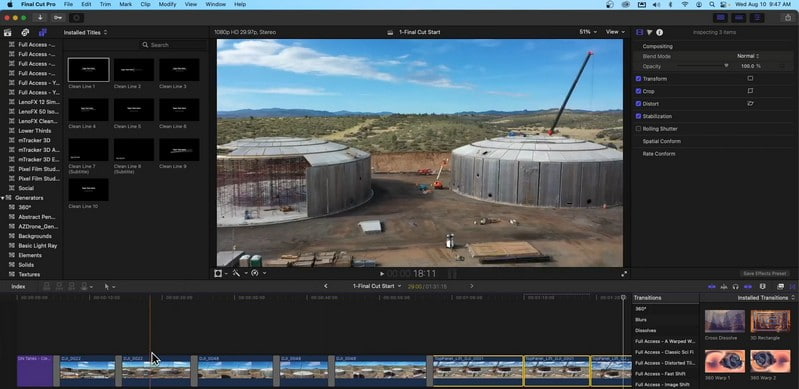Click the Background Tasks circle button
The image size is (799, 389).
pyautogui.click(x=76, y=18)
